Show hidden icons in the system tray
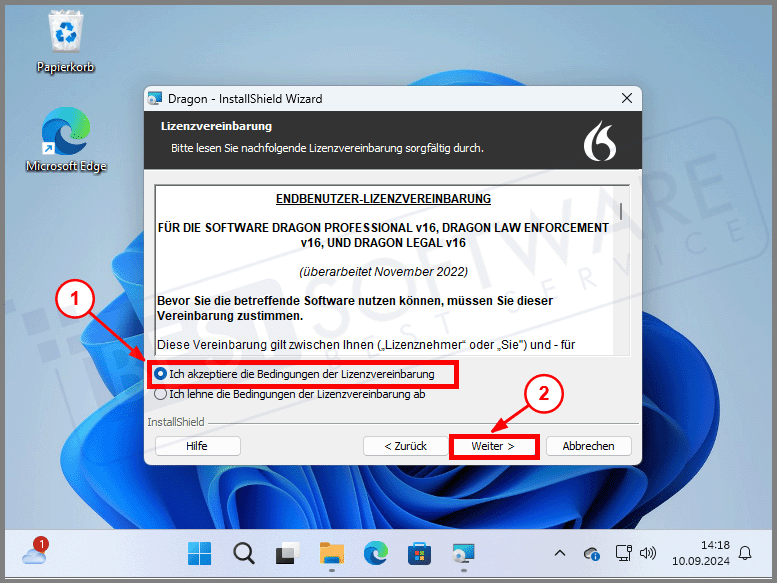Image resolution: width=777 pixels, height=583 pixels. [x=560, y=553]
